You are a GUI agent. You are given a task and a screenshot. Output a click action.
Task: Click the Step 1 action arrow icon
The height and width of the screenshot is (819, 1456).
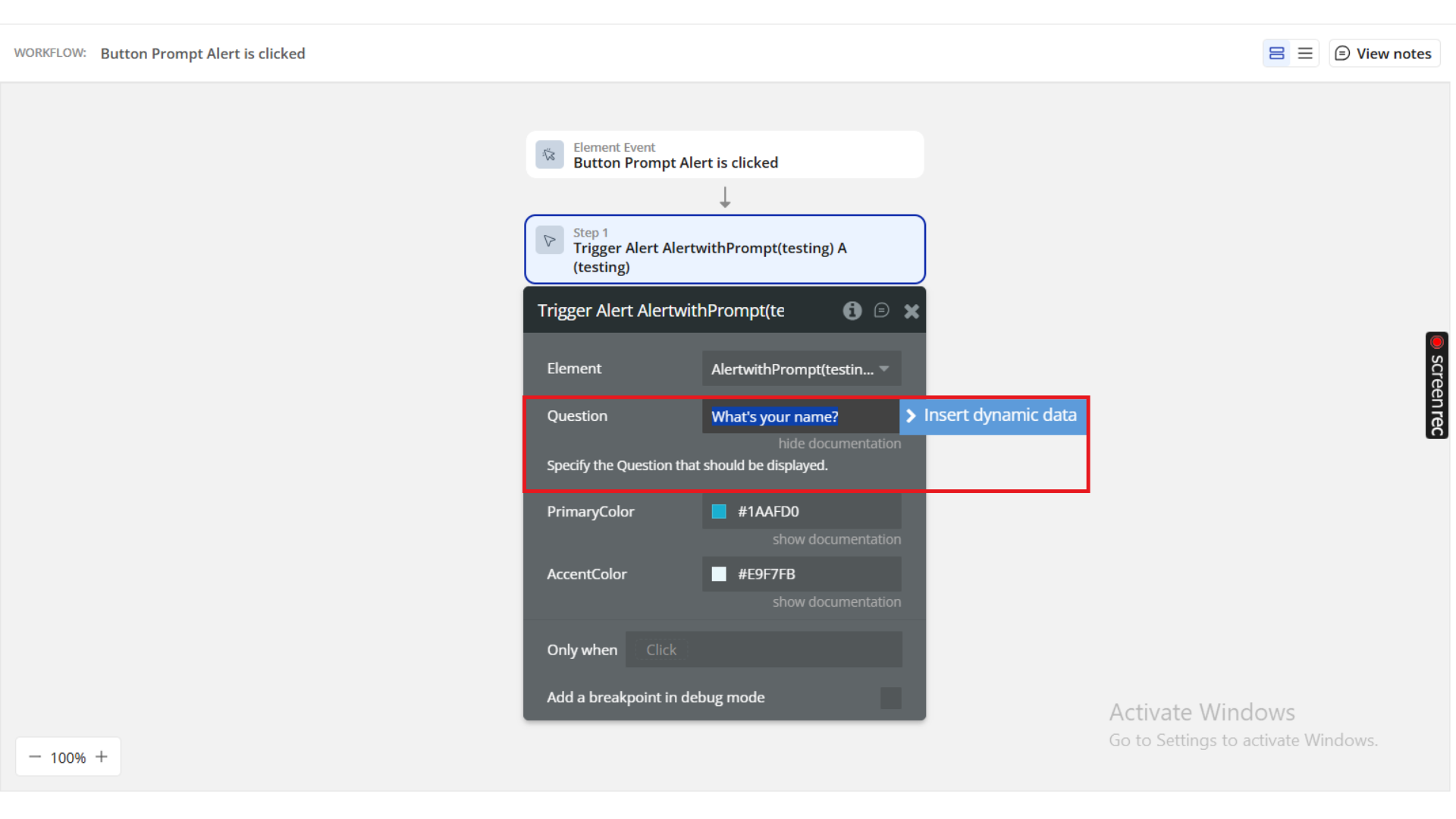(550, 240)
